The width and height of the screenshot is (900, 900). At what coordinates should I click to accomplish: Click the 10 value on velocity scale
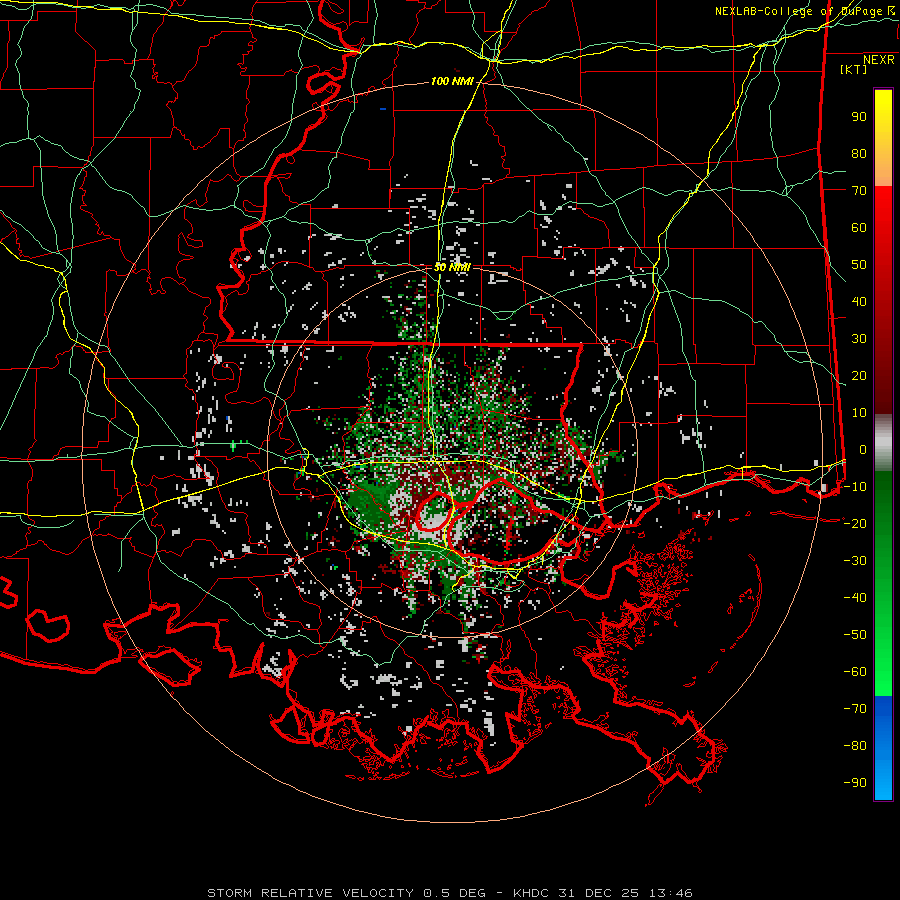click(x=859, y=413)
